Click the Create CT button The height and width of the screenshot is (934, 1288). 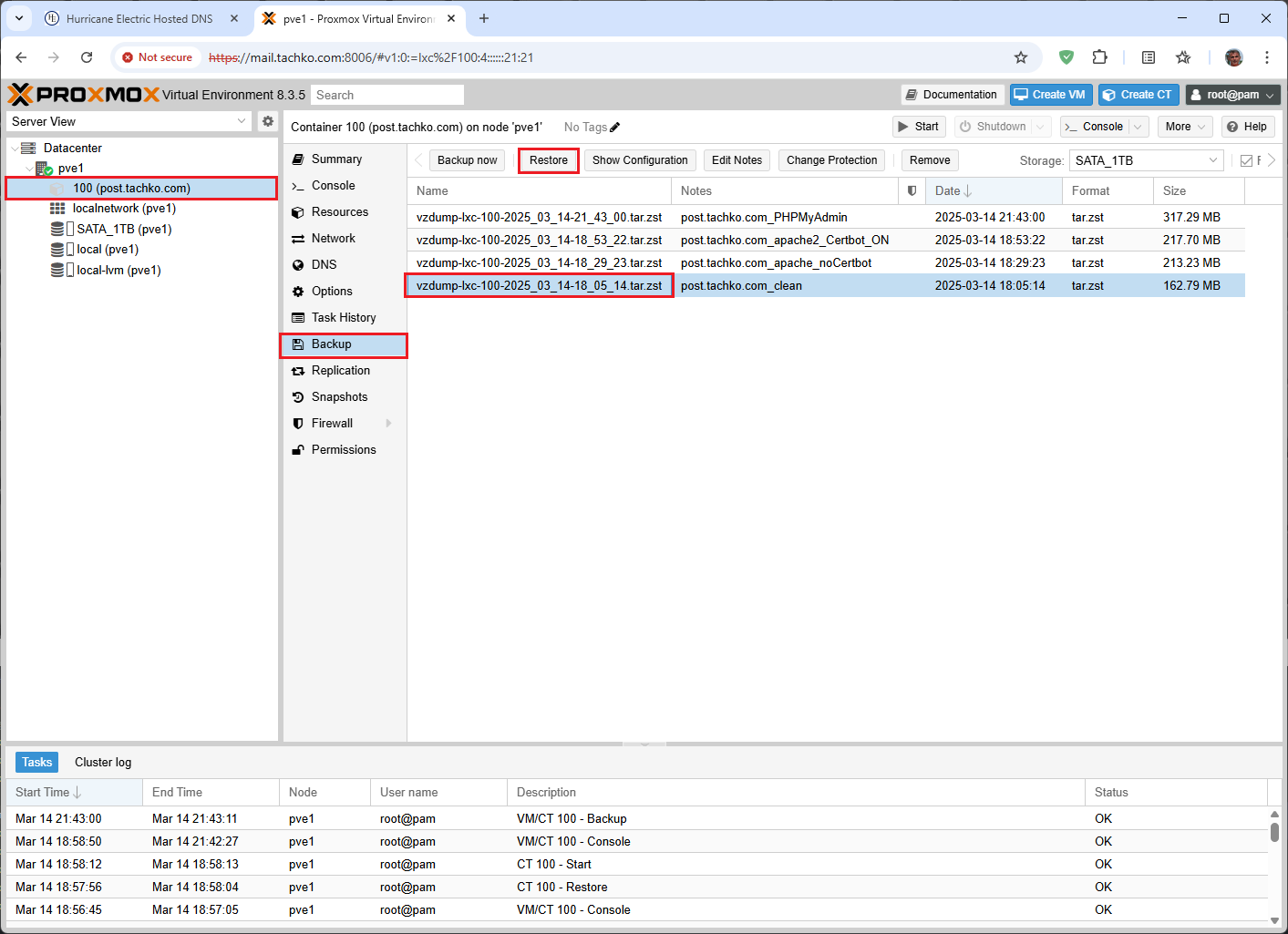click(1139, 95)
